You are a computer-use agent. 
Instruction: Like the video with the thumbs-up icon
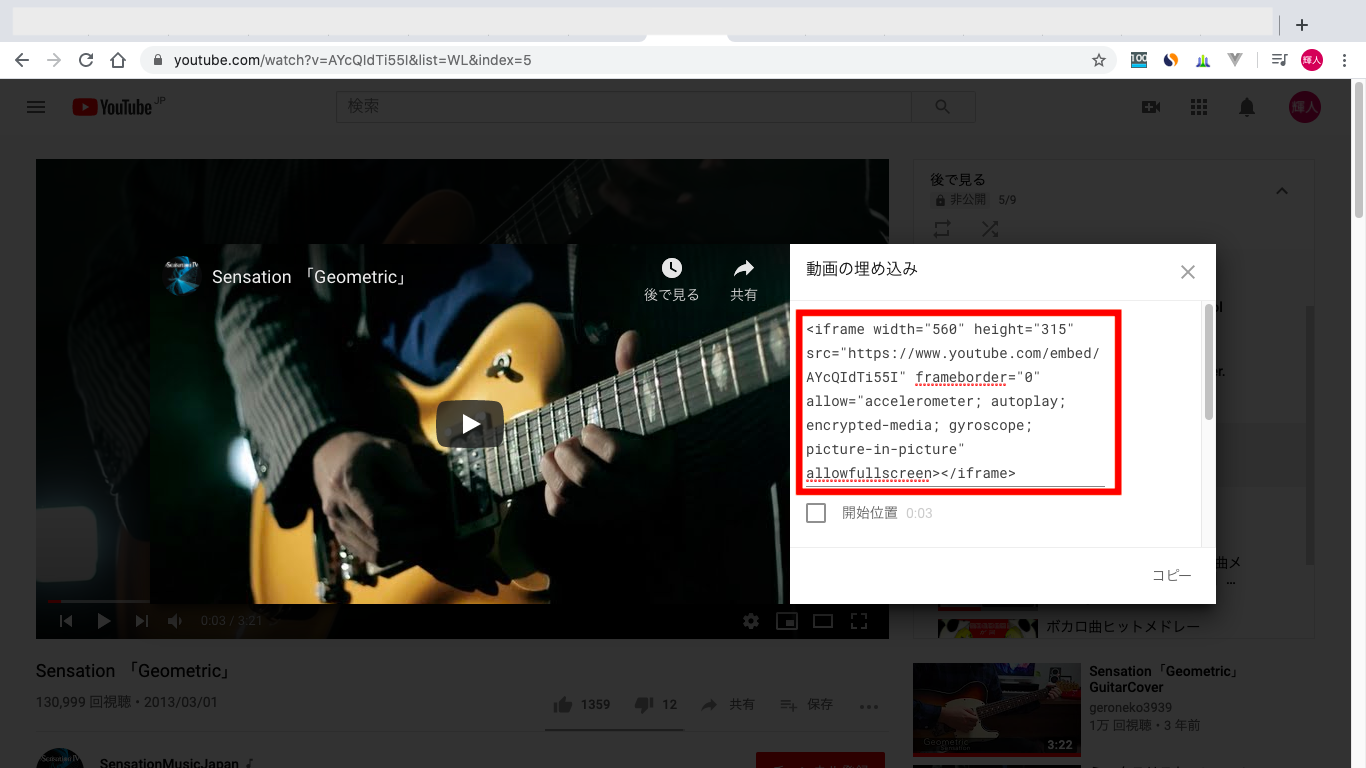pyautogui.click(x=563, y=704)
